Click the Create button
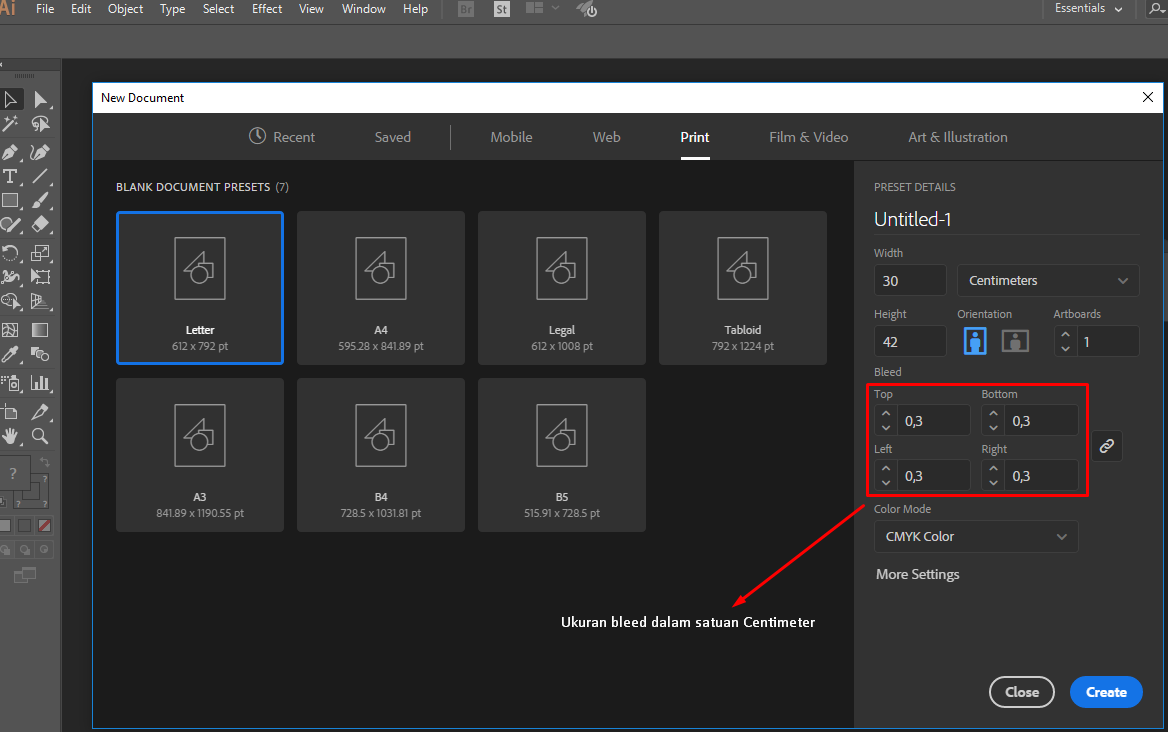 coord(1106,692)
